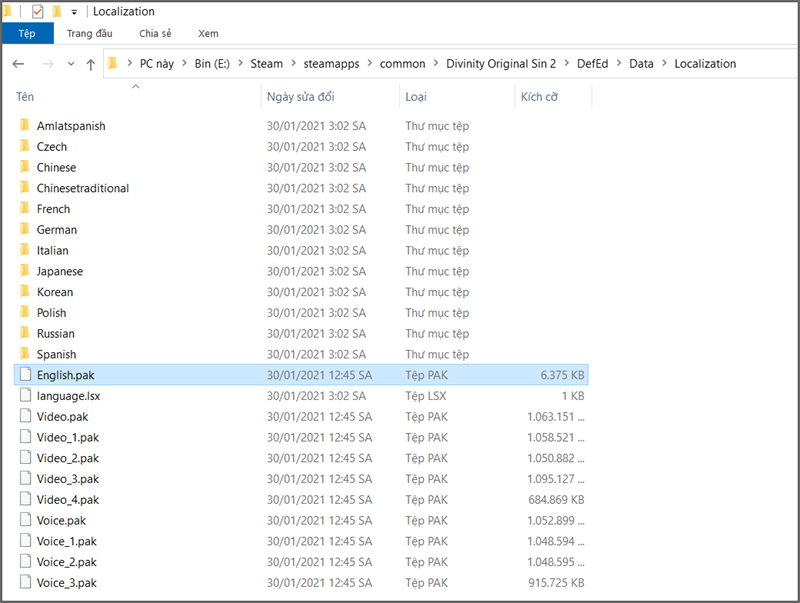
Task: Select the Korean folder icon
Action: pyautogui.click(x=24, y=291)
